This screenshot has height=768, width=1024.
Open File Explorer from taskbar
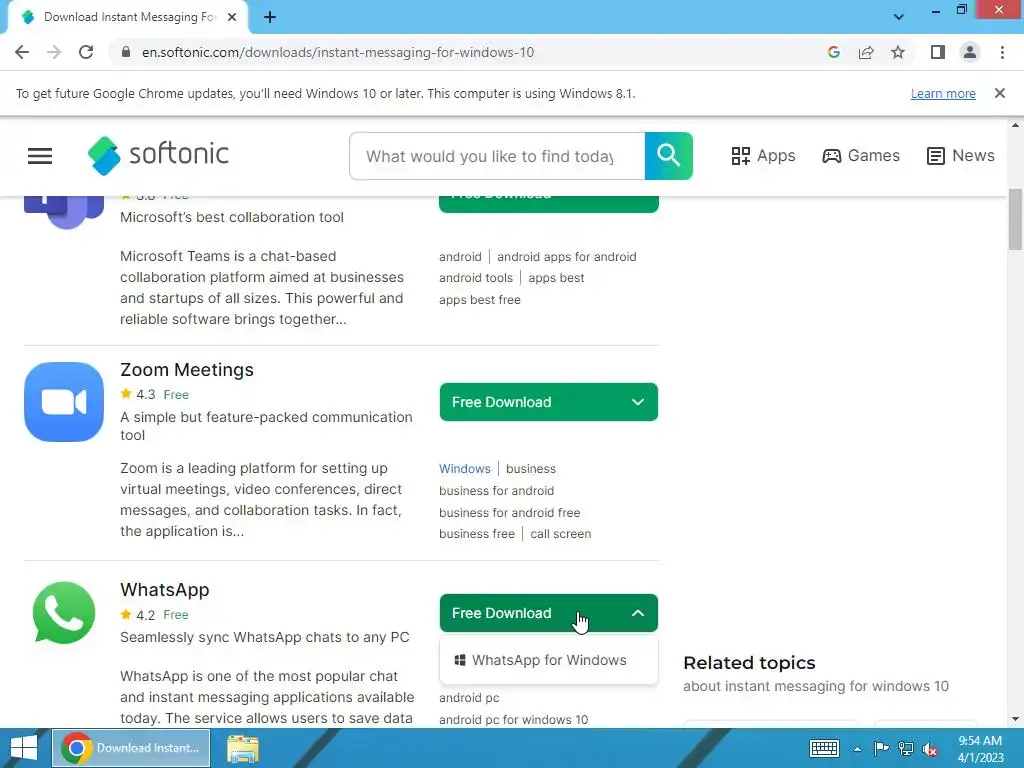[x=243, y=748]
